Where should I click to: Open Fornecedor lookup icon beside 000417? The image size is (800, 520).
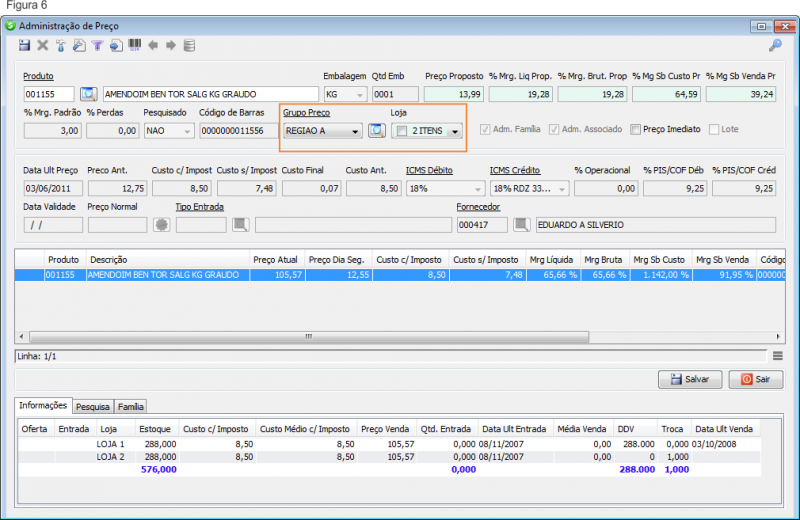click(521, 225)
